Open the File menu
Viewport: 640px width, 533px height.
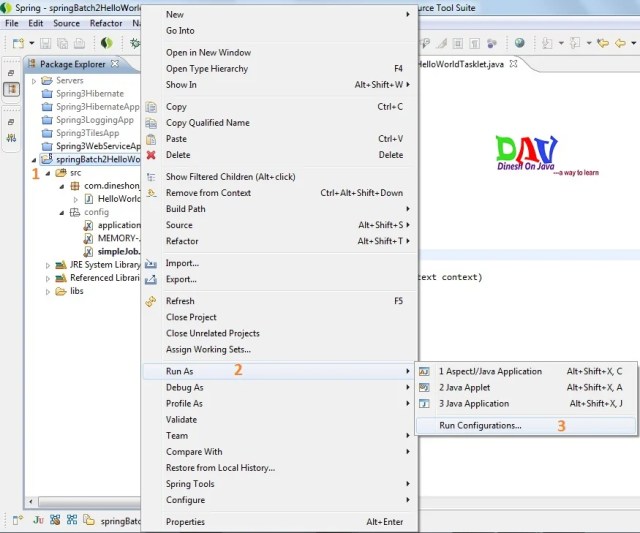click(11, 23)
